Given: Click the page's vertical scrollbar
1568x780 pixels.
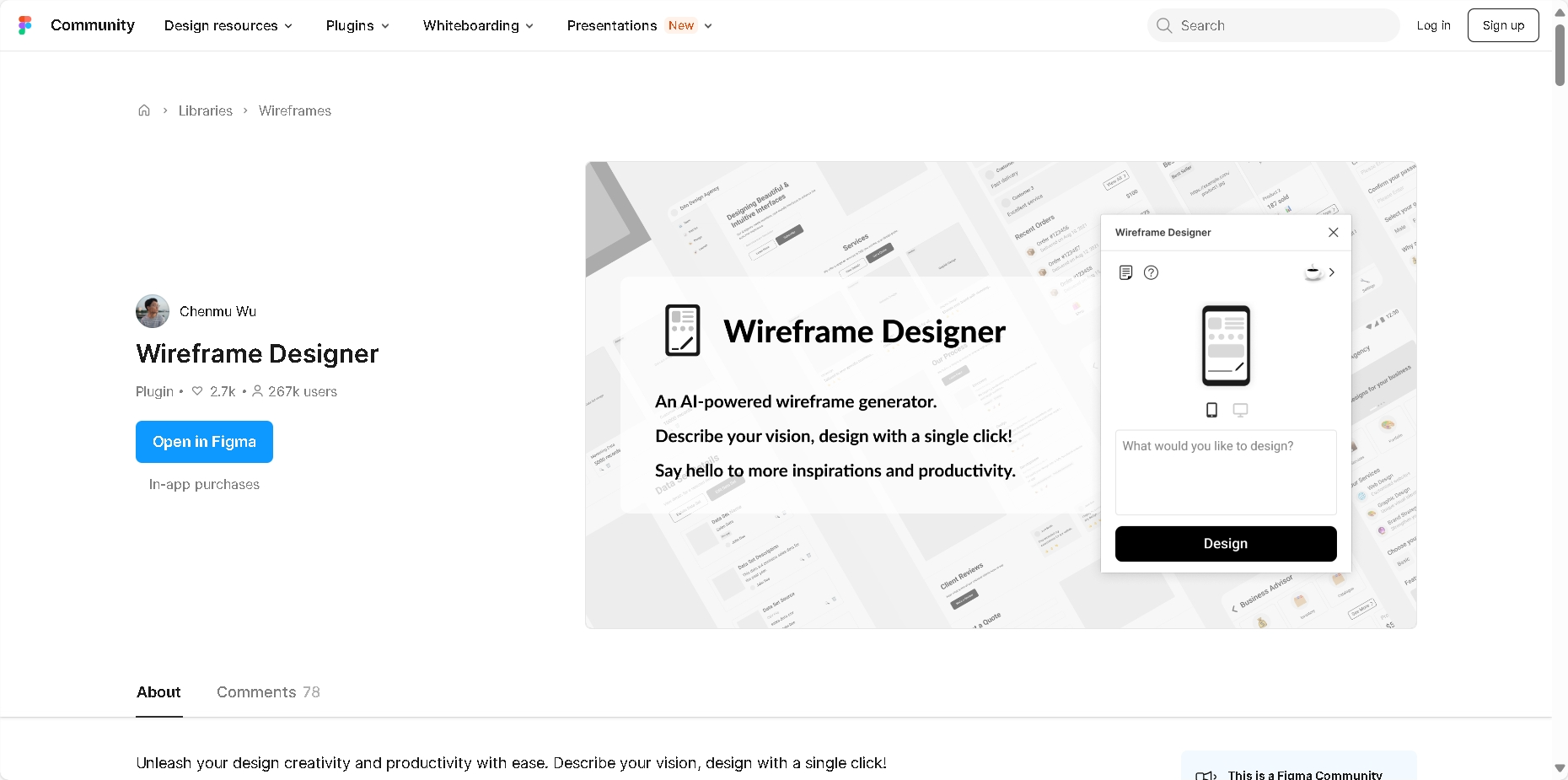Looking at the screenshot, I should tap(1560, 55).
